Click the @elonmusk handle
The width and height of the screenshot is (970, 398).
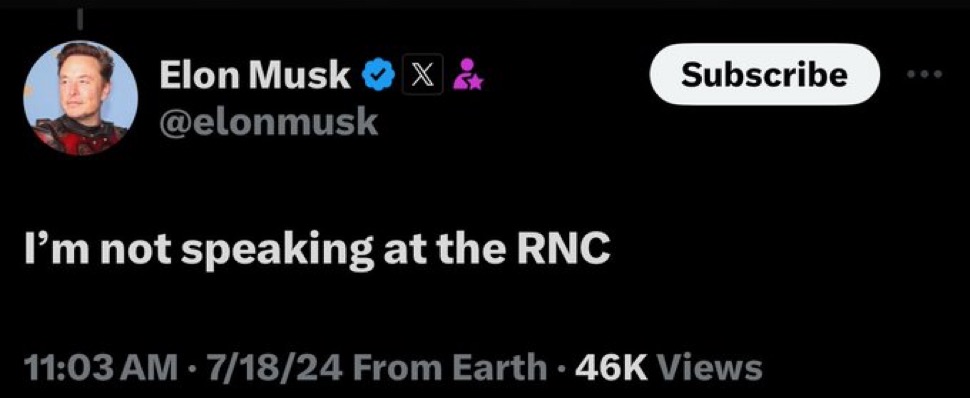click(268, 123)
